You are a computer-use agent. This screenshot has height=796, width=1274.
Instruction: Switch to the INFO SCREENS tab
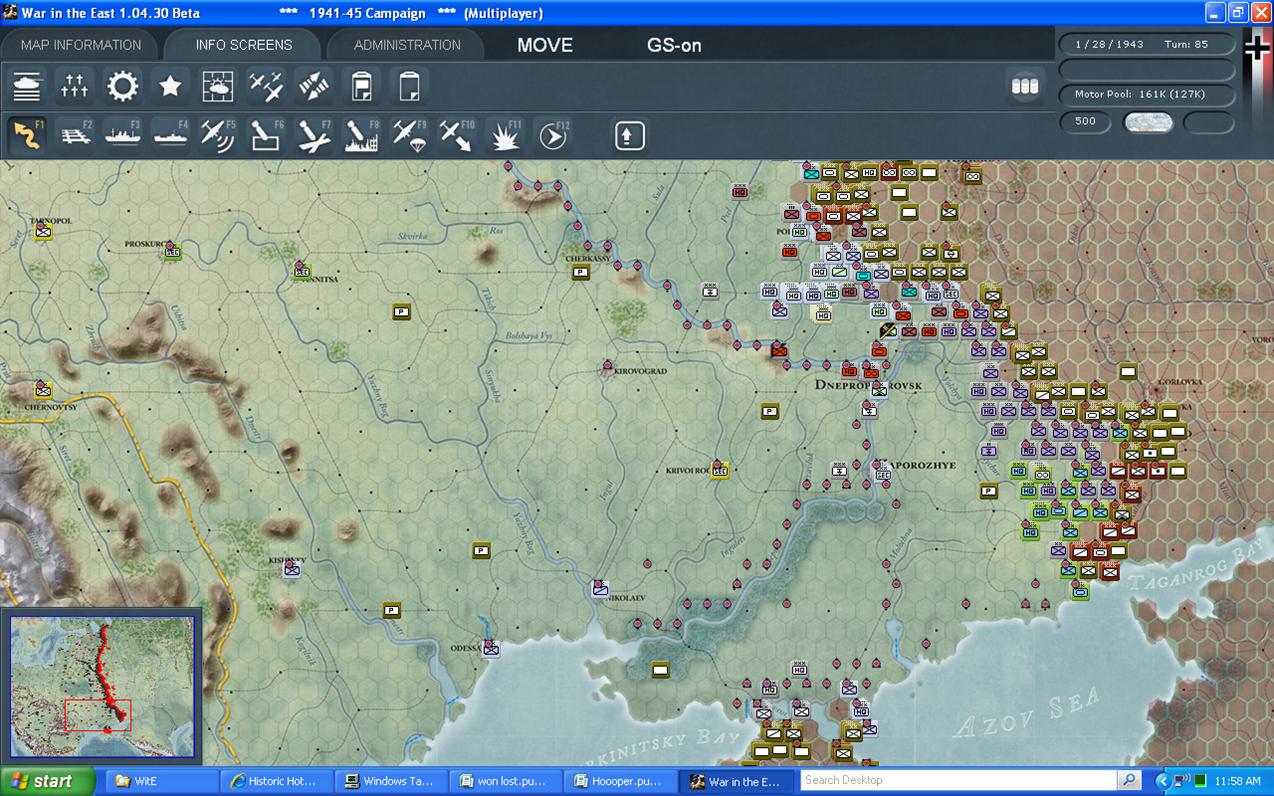pyautogui.click(x=244, y=45)
